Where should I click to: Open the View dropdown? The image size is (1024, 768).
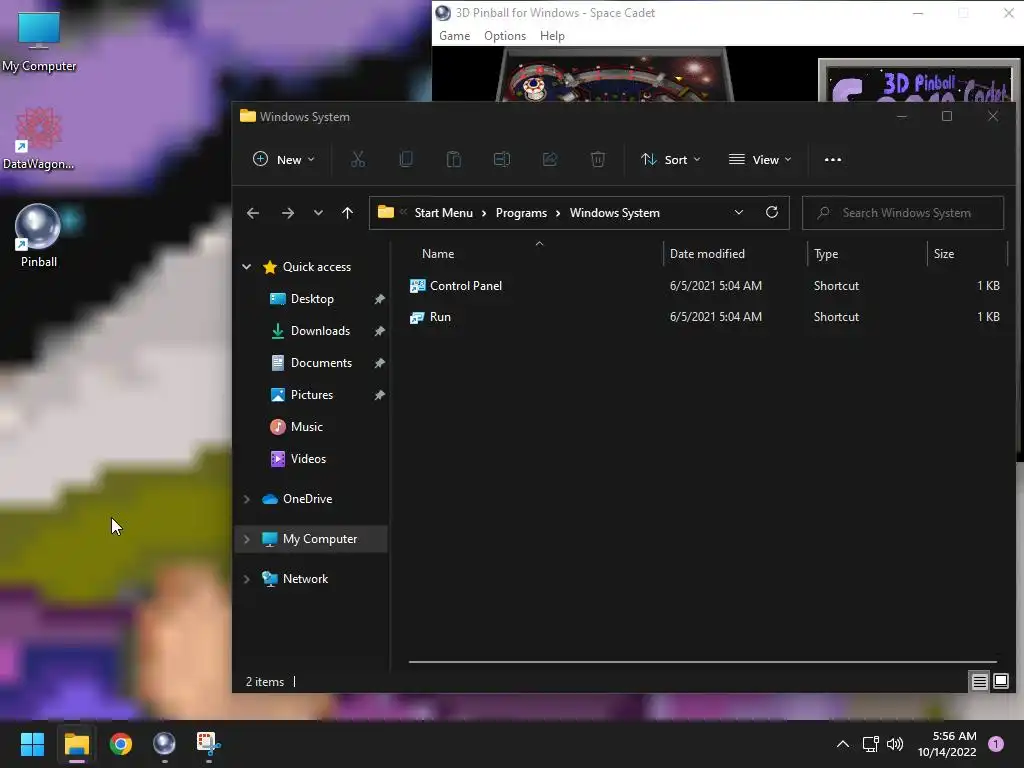[760, 159]
